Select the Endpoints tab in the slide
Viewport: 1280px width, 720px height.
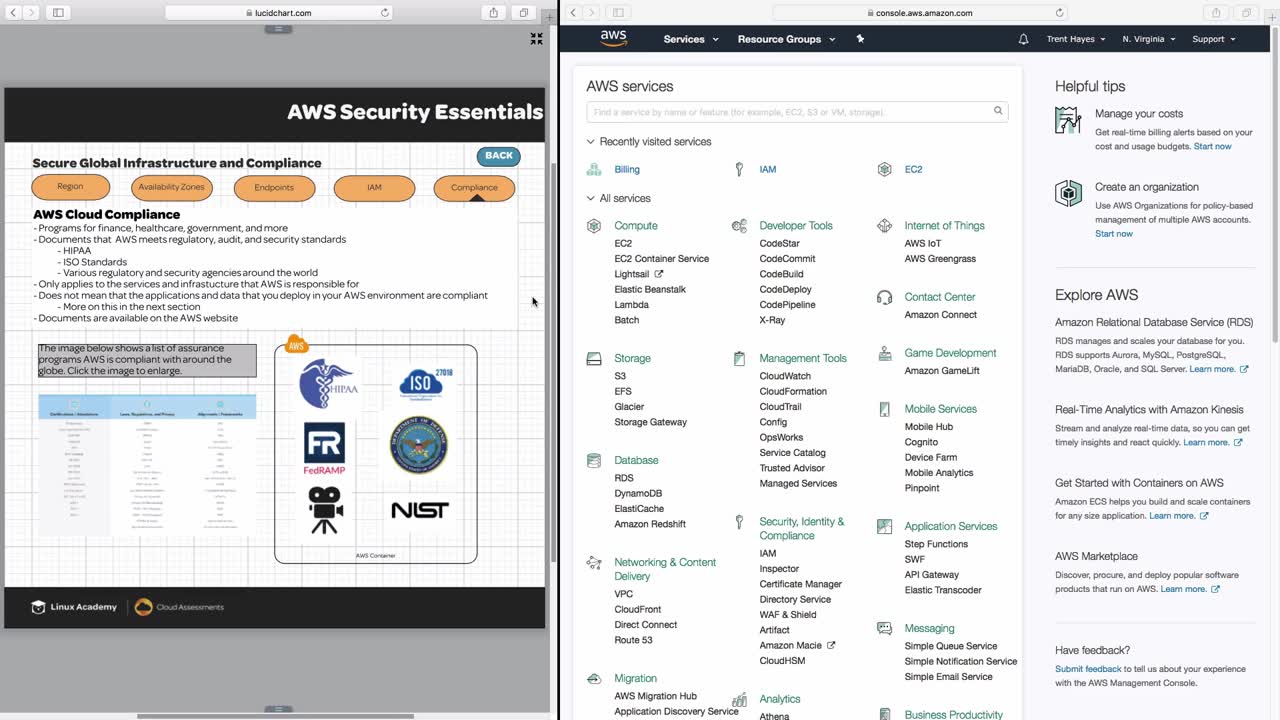(x=274, y=187)
